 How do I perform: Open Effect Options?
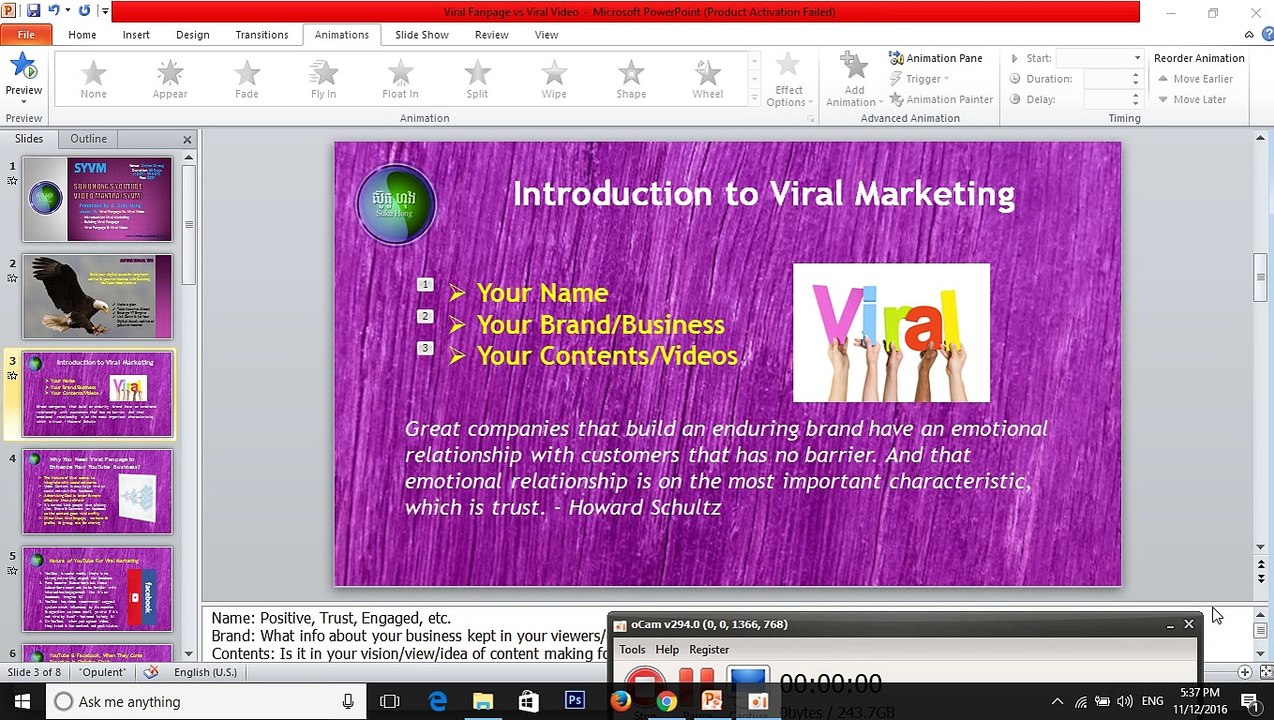789,80
